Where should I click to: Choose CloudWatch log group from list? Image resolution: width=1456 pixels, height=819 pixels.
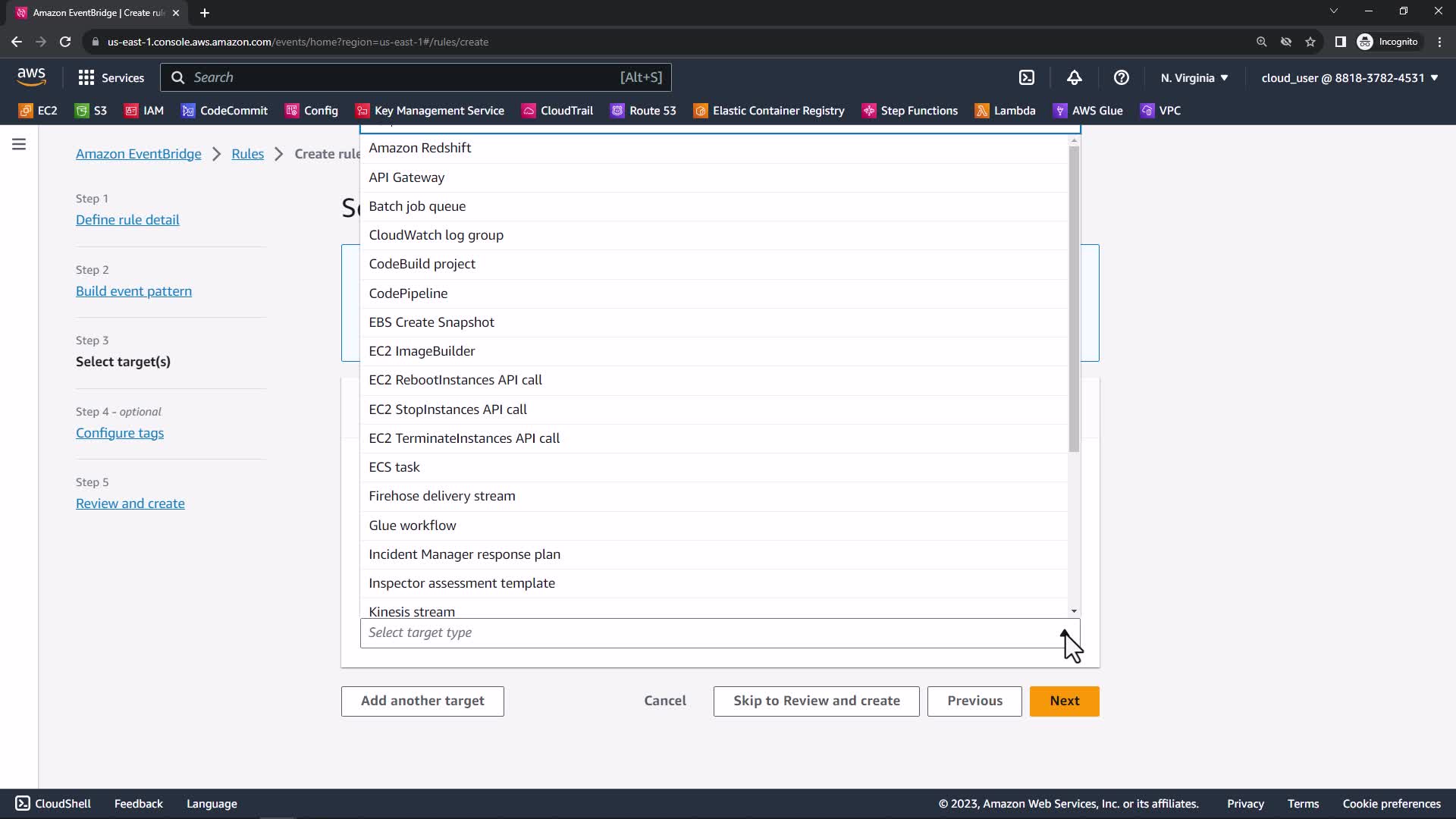coord(436,235)
